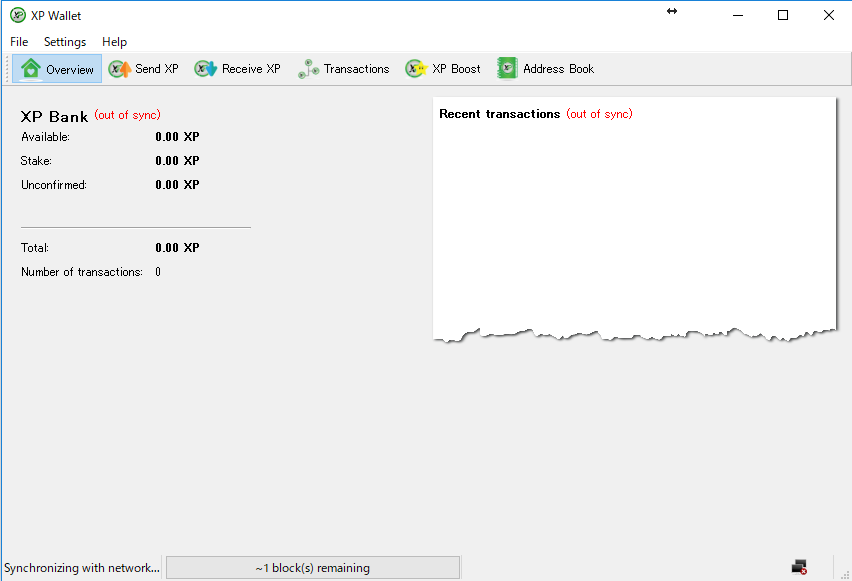Click the Send XP arrow icon
This screenshot has height=581, width=852.
[x=120, y=69]
